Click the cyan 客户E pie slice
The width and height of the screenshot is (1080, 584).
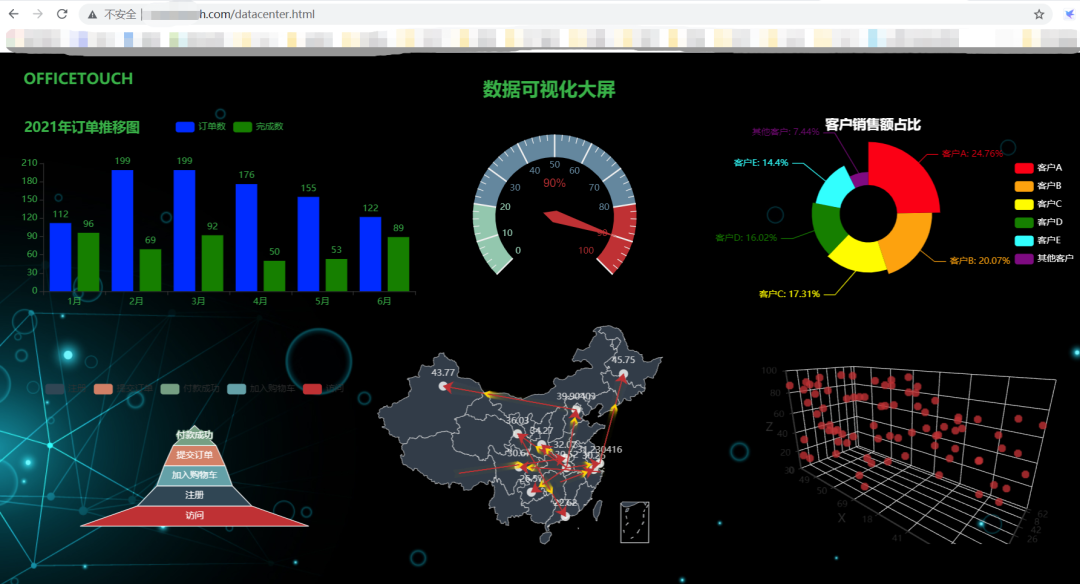pos(835,187)
